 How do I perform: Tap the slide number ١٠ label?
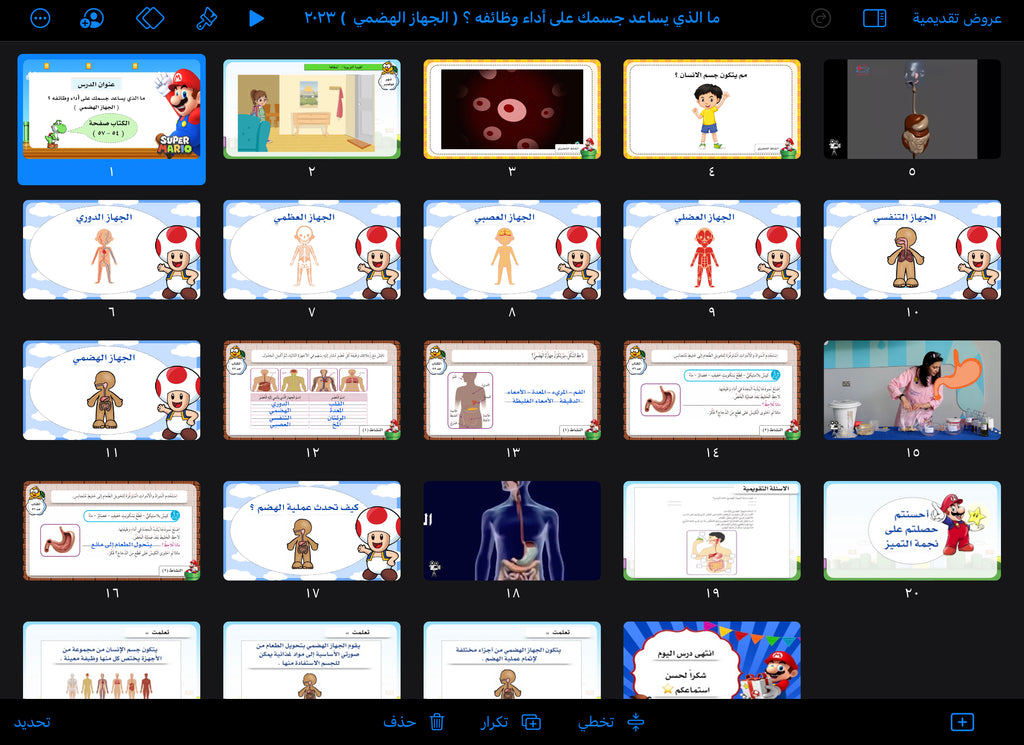point(912,312)
